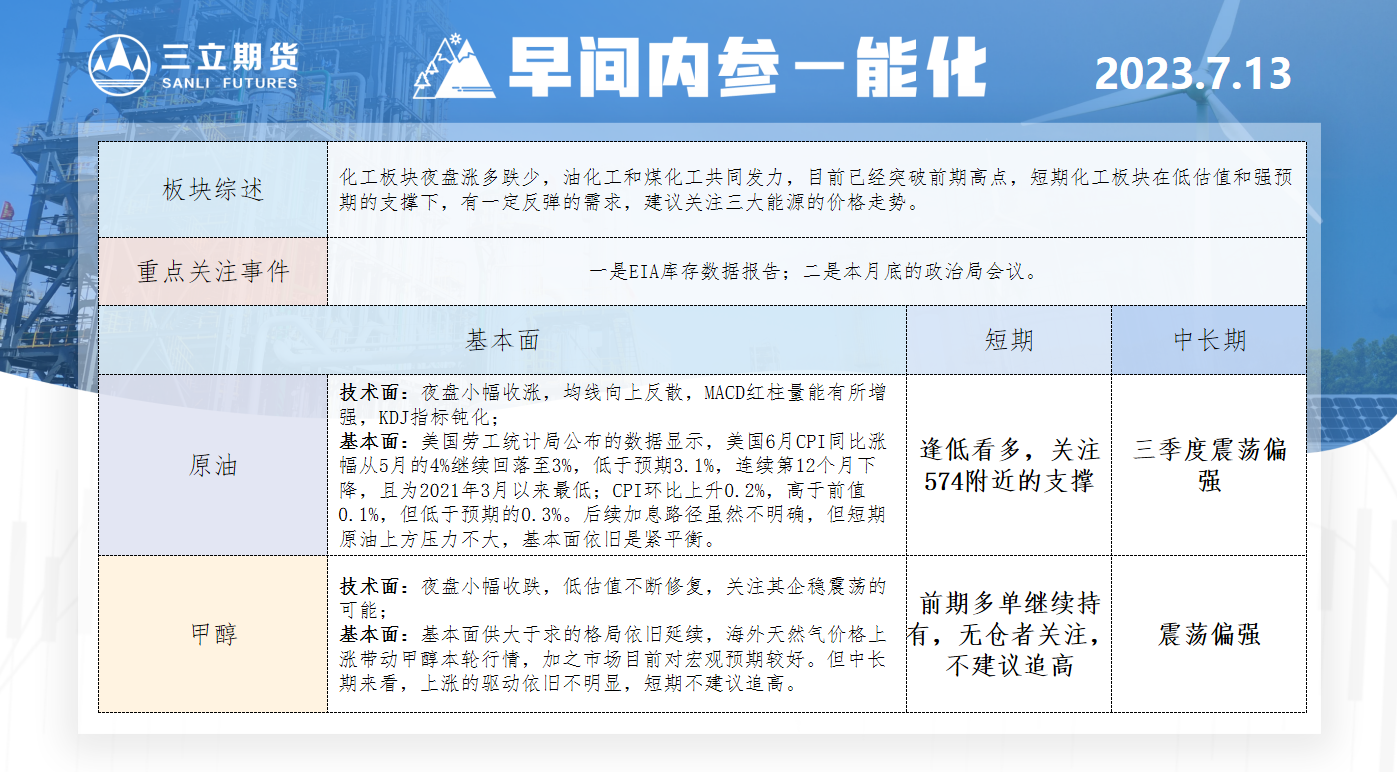Select the 板块综述 row label
Viewport: 1397px width, 772px height.
click(x=213, y=189)
